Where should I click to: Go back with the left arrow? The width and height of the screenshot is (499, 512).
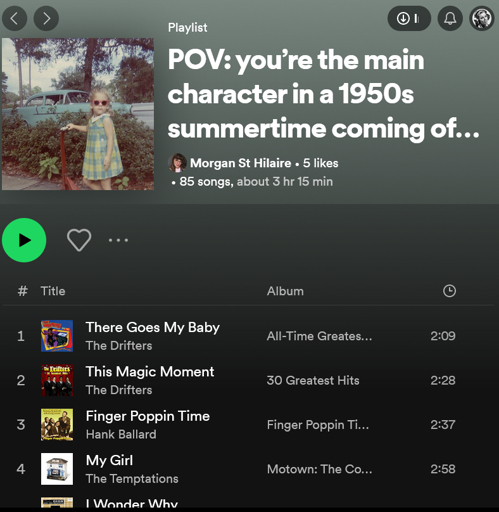click(x=14, y=18)
